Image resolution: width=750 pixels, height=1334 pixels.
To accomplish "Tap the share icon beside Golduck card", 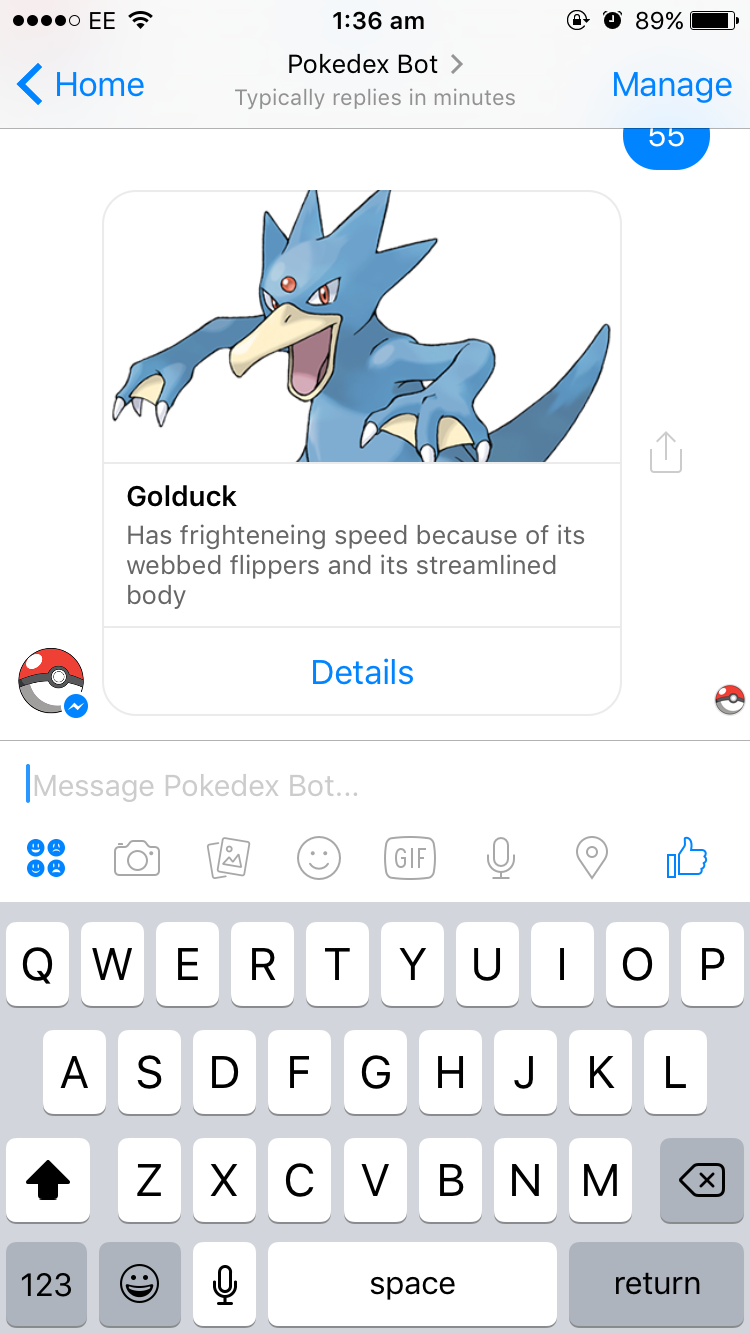I will coord(665,452).
